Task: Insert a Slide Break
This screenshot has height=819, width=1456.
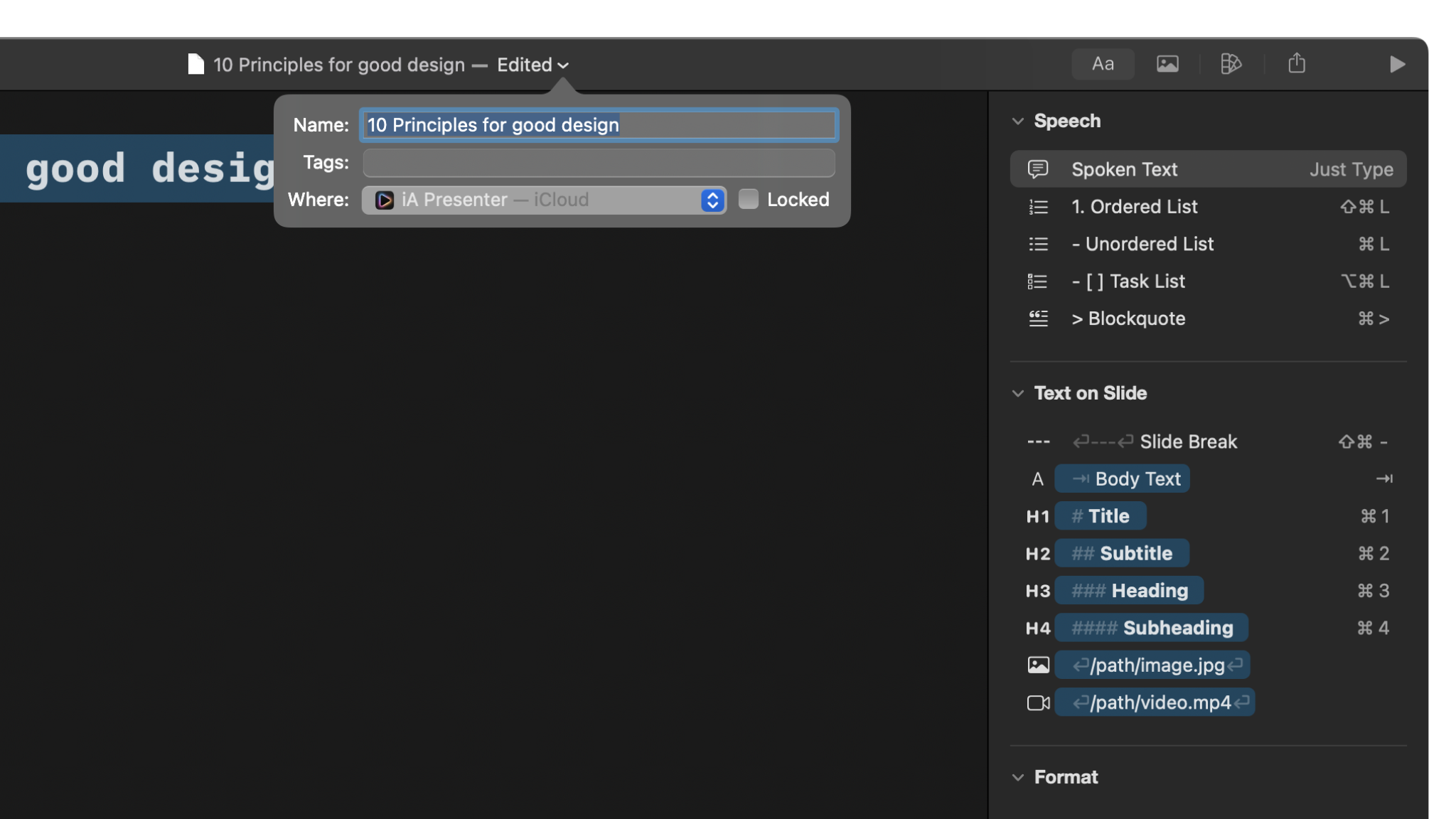Action: [x=1208, y=441]
